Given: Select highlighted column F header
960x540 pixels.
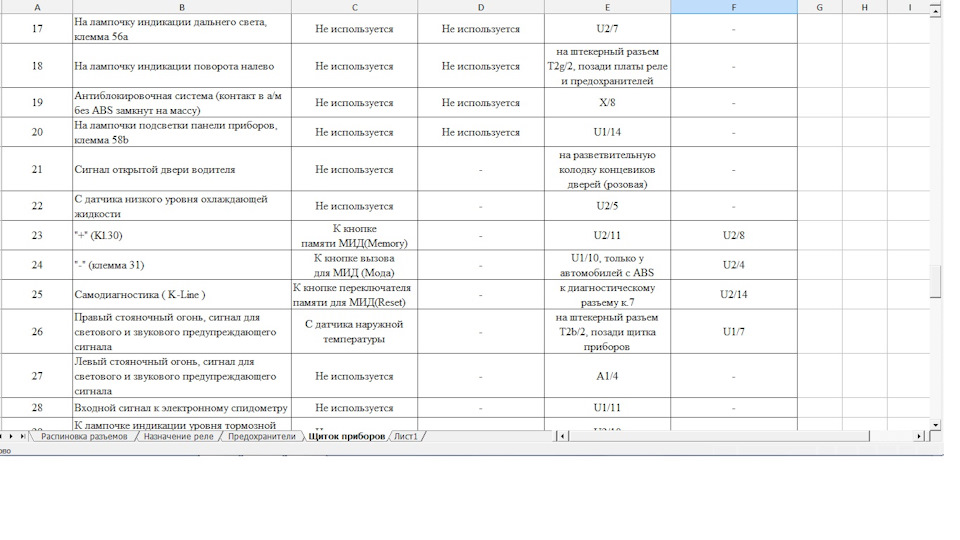Looking at the screenshot, I should coord(733,7).
